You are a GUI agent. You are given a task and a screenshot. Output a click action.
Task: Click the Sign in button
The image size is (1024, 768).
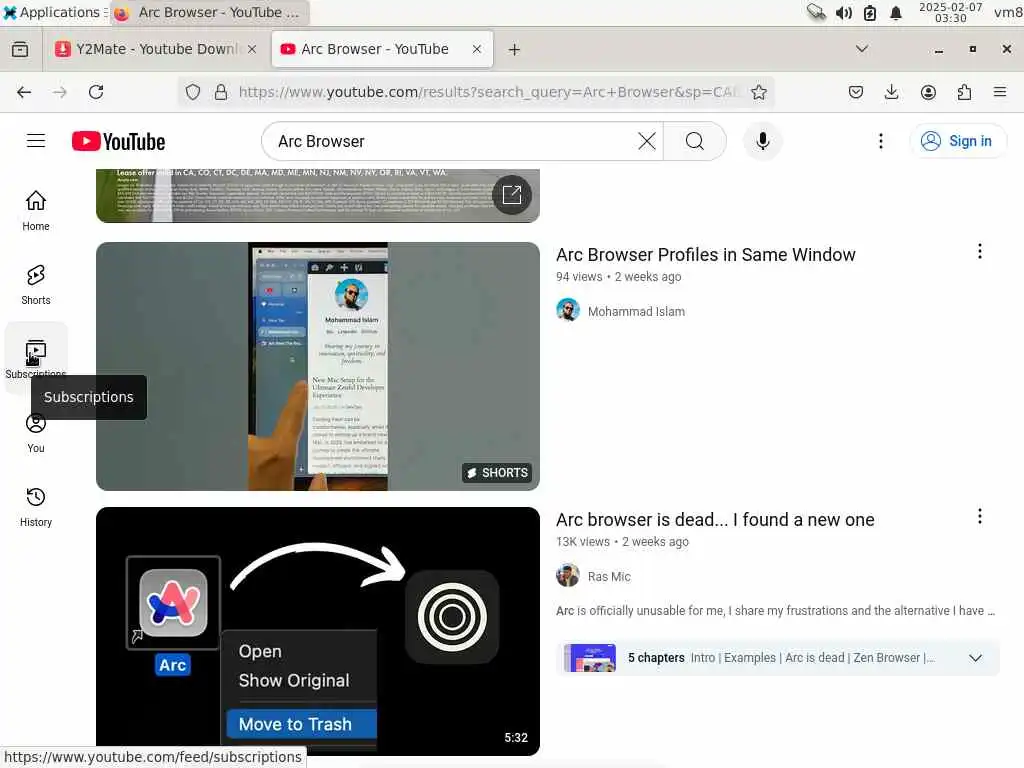pyautogui.click(x=958, y=141)
